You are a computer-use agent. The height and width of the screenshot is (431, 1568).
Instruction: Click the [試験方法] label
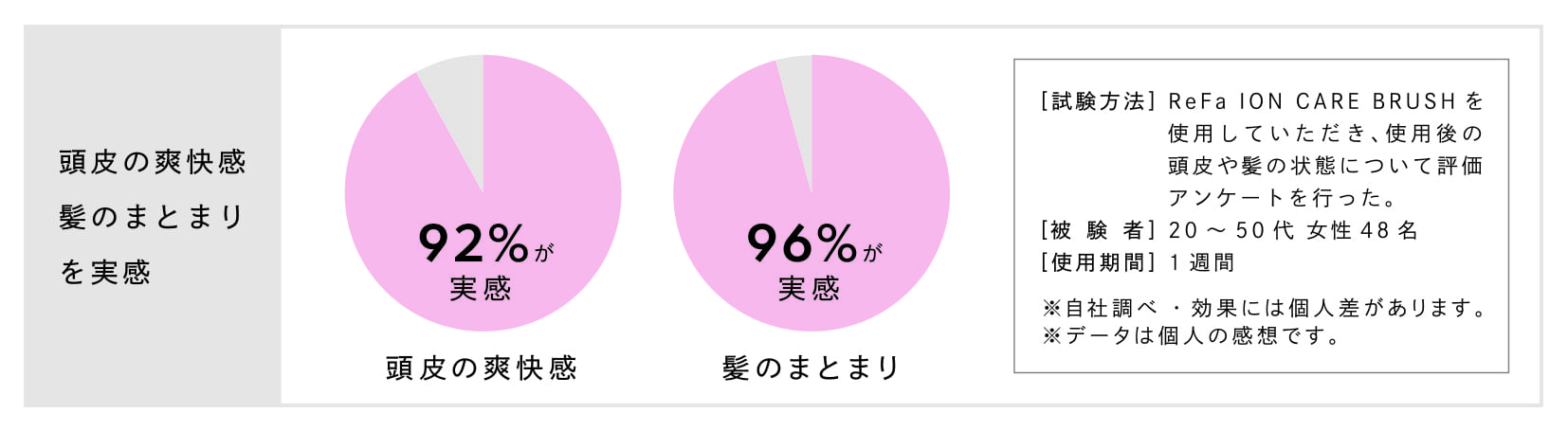1098,101
